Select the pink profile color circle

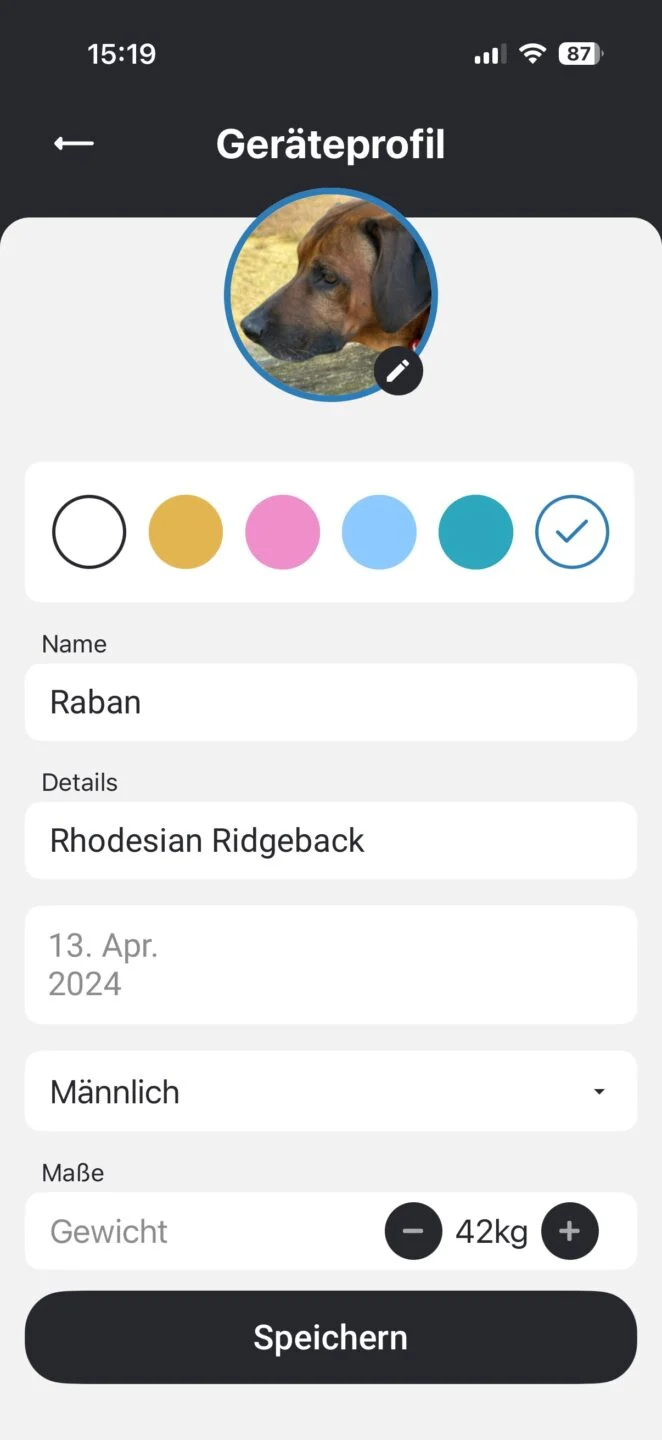coord(283,531)
